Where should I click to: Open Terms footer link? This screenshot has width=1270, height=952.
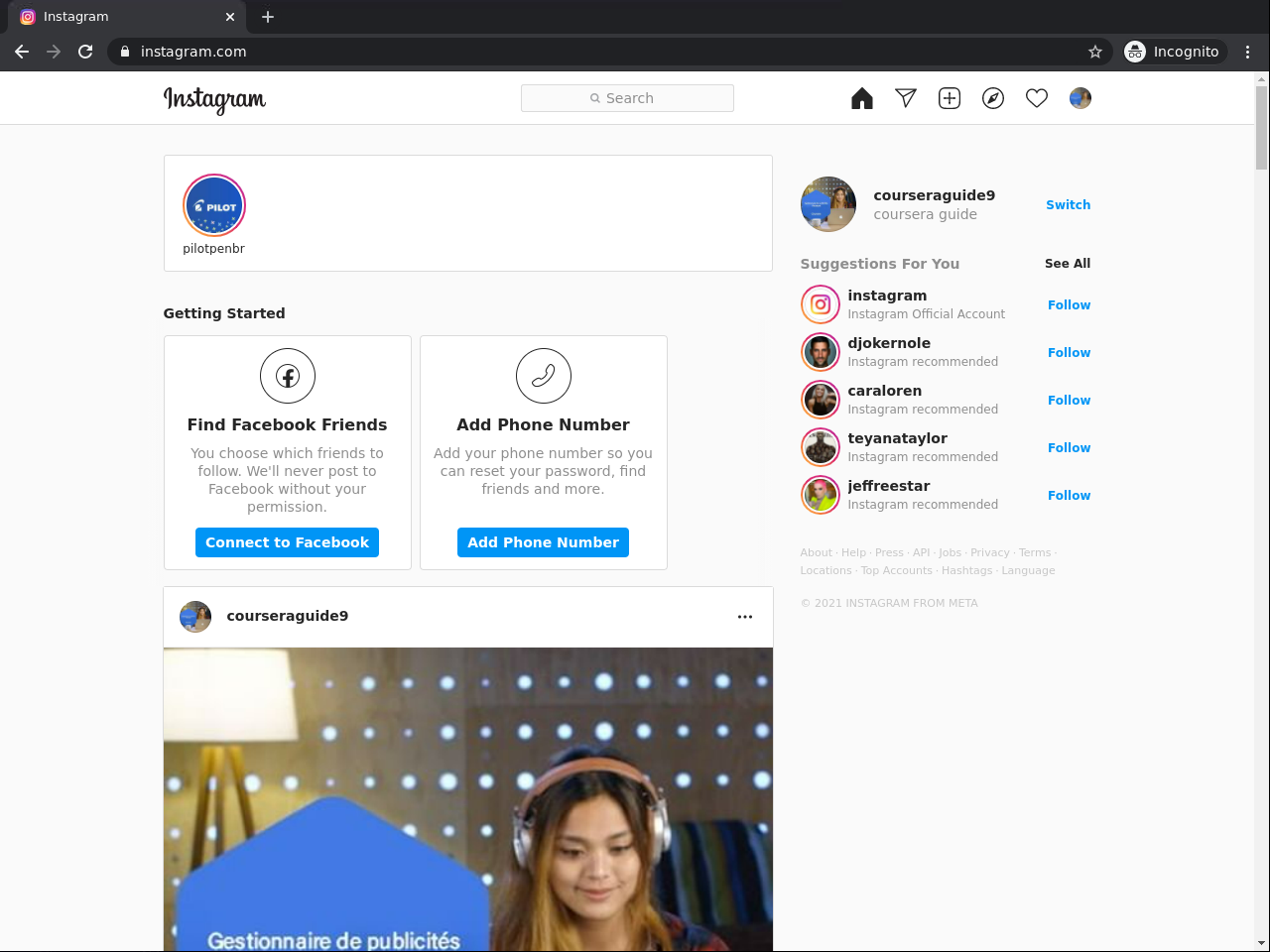pyautogui.click(x=1035, y=553)
